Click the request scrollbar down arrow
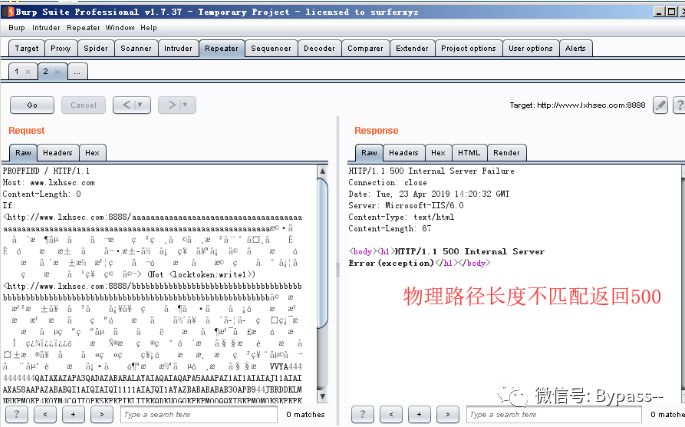 [322, 396]
